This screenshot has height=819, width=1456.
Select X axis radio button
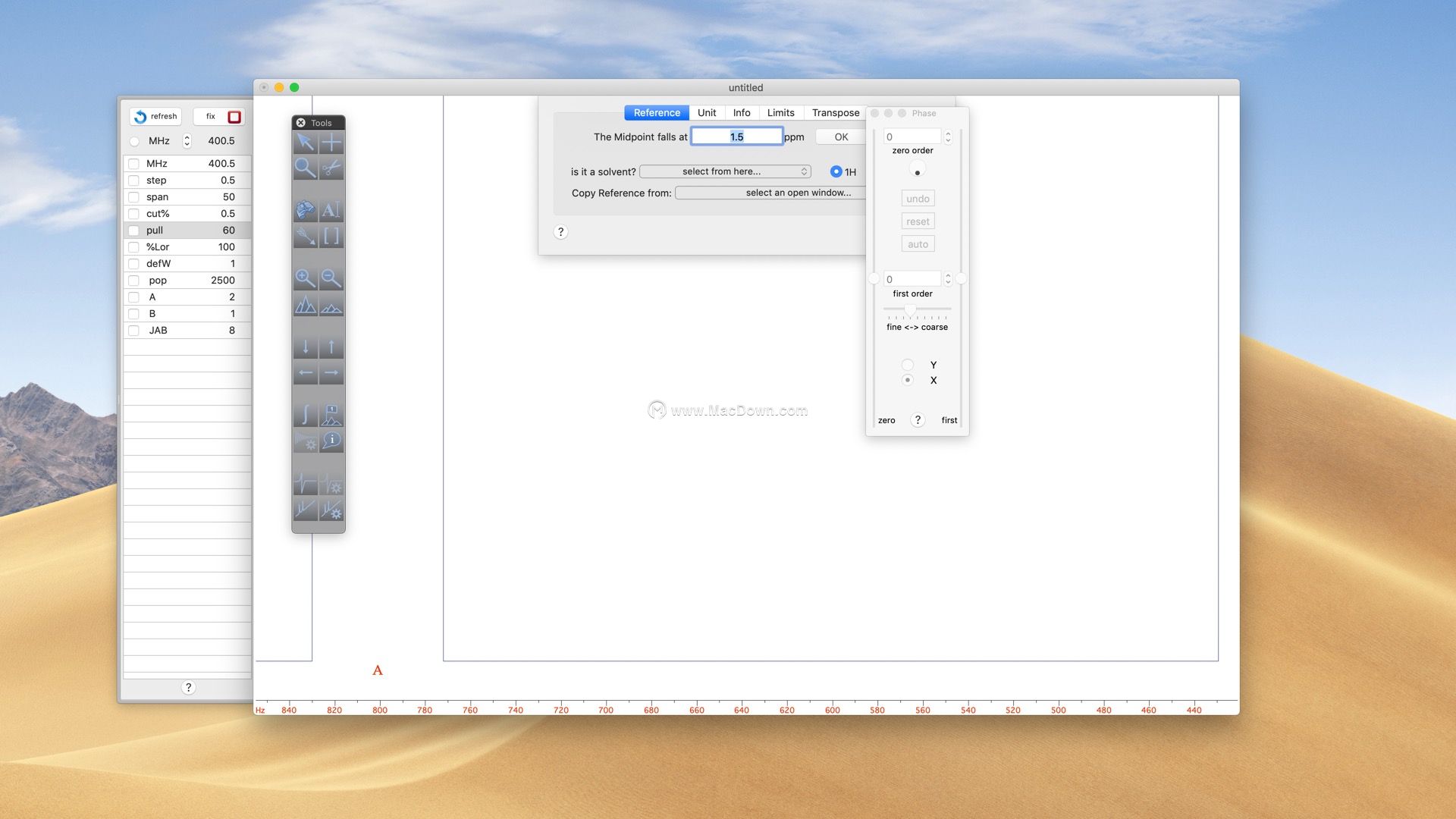tap(907, 379)
